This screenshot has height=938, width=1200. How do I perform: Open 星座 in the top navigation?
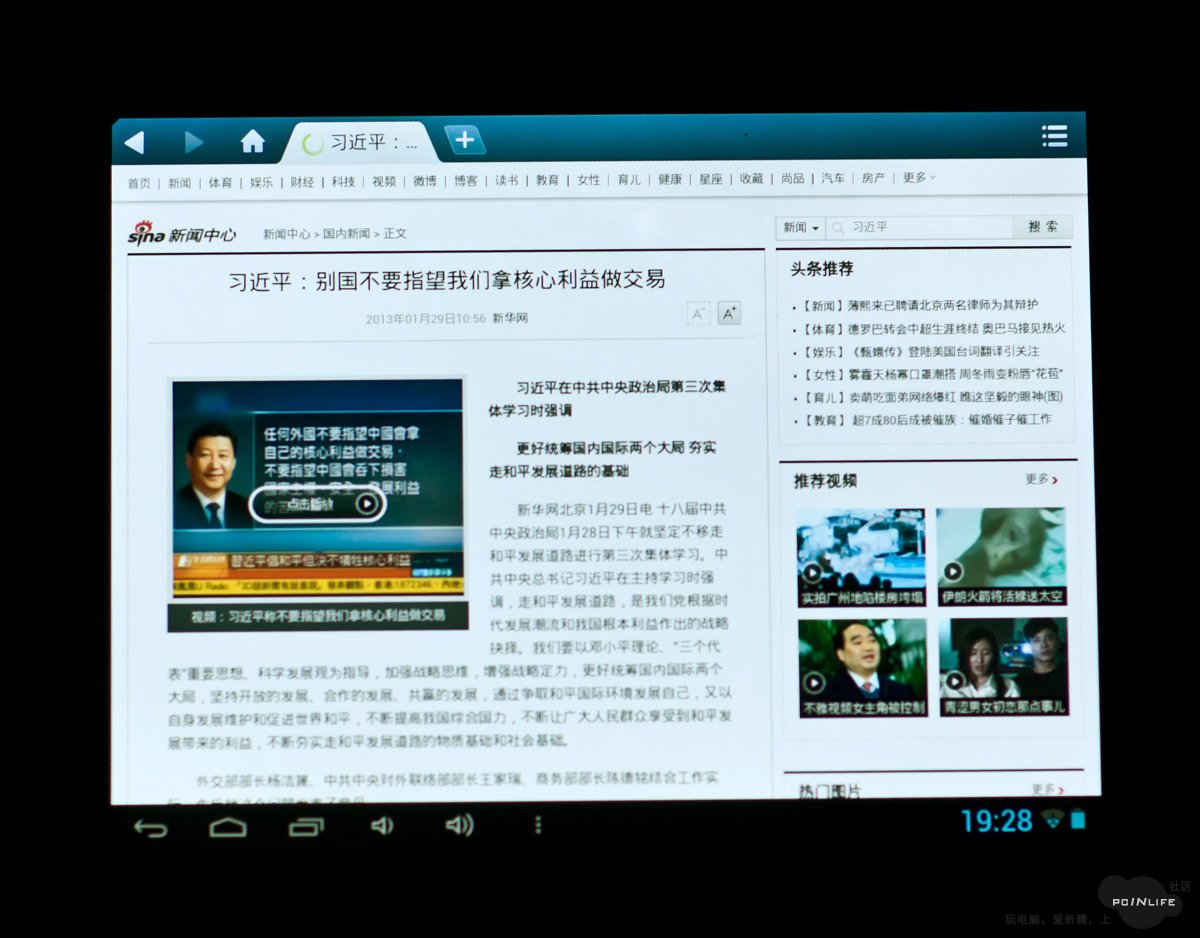click(711, 179)
